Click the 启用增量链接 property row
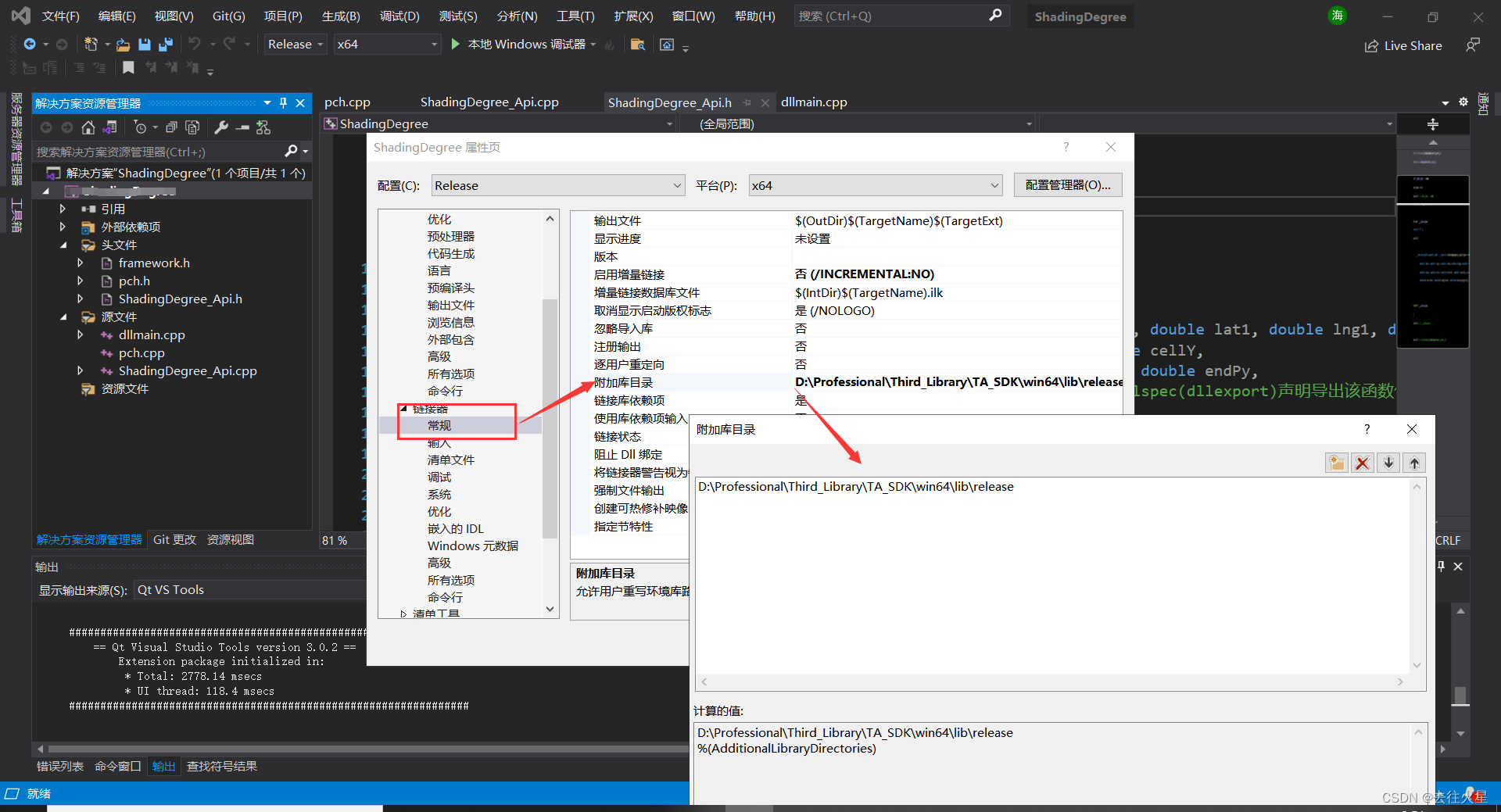 click(x=847, y=274)
